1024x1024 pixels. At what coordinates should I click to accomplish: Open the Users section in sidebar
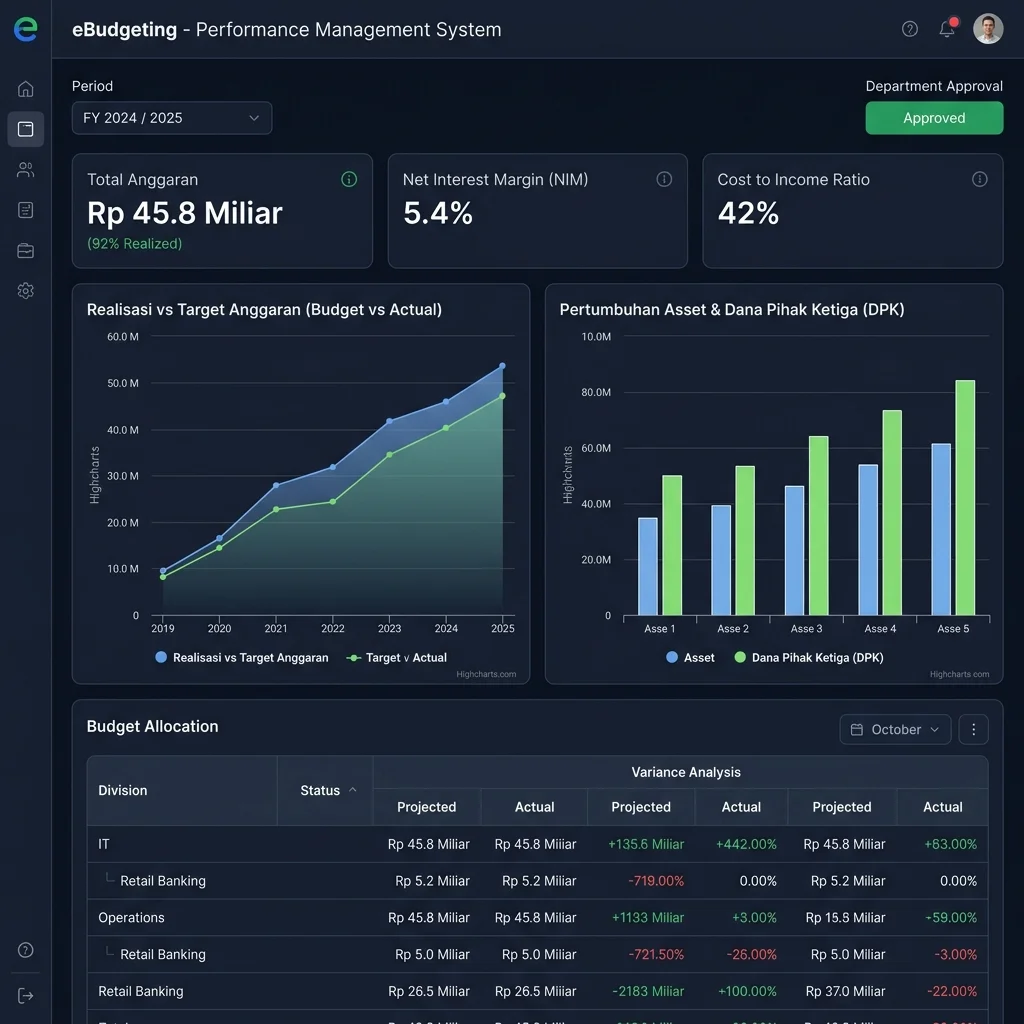pyautogui.click(x=25, y=170)
